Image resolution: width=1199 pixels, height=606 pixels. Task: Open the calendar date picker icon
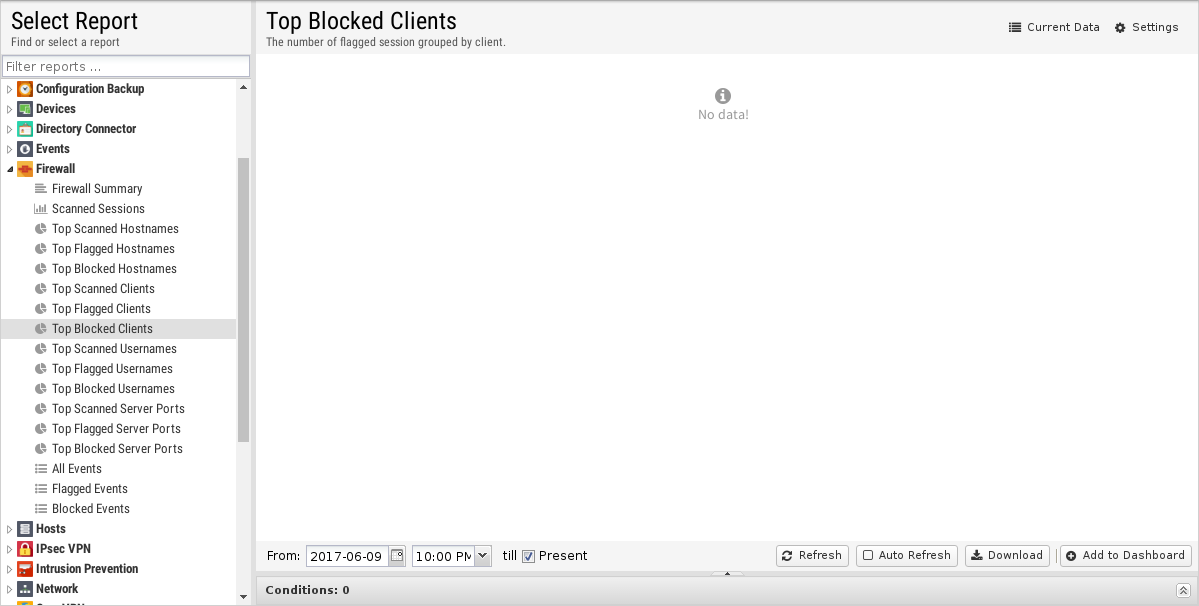[x=397, y=556]
